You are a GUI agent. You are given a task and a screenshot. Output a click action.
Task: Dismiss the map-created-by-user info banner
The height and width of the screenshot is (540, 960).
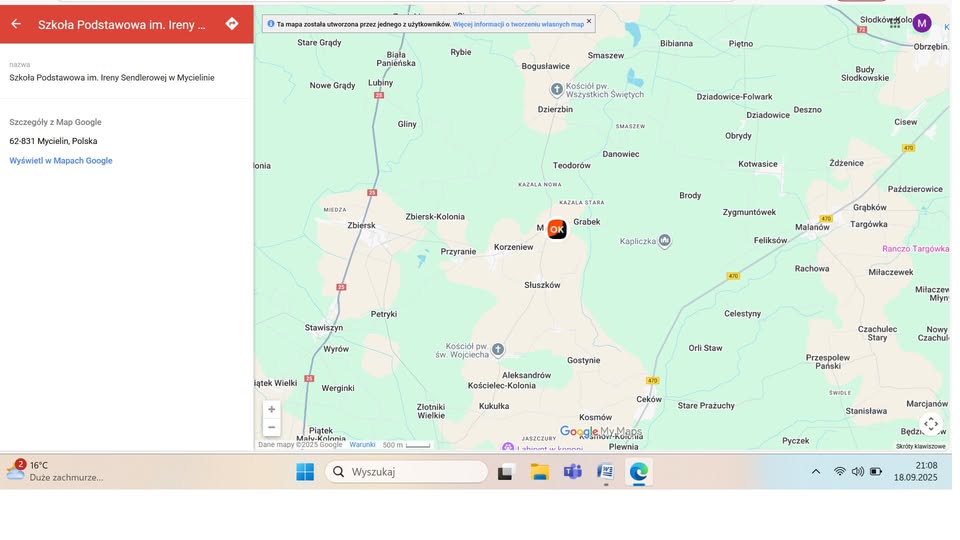[589, 21]
